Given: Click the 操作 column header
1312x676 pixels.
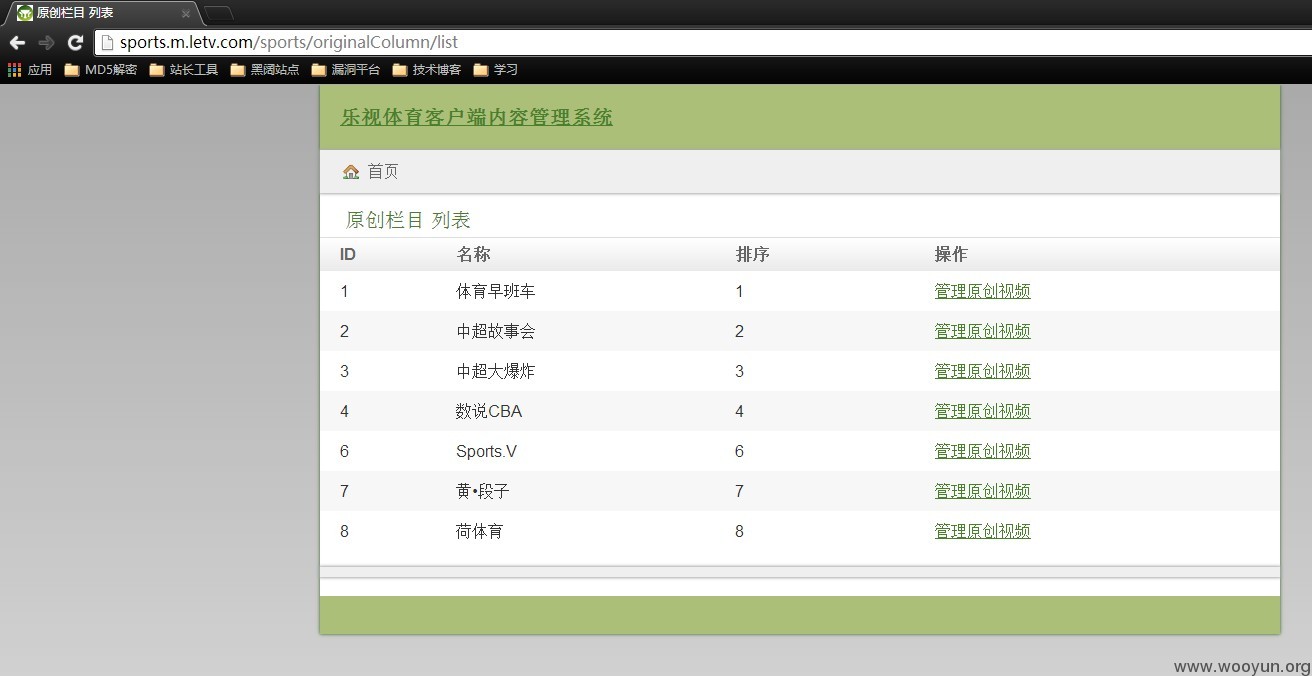Looking at the screenshot, I should 951,254.
